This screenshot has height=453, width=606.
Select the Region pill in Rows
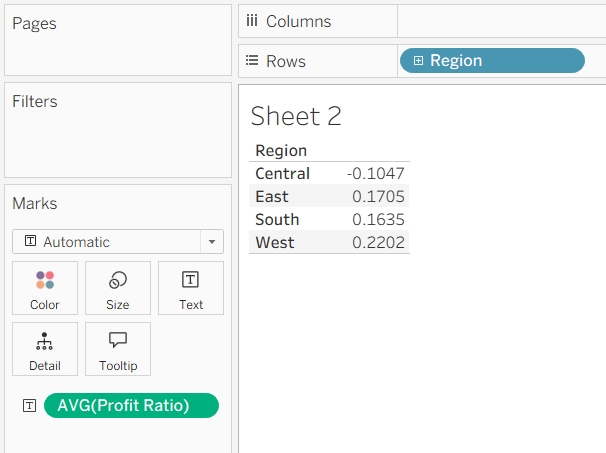point(492,61)
